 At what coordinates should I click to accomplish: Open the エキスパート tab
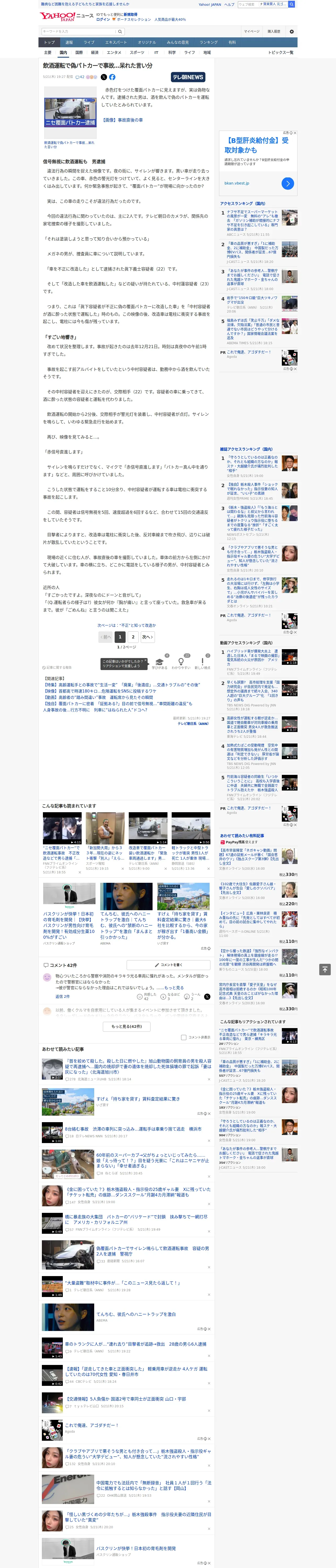click(x=116, y=43)
